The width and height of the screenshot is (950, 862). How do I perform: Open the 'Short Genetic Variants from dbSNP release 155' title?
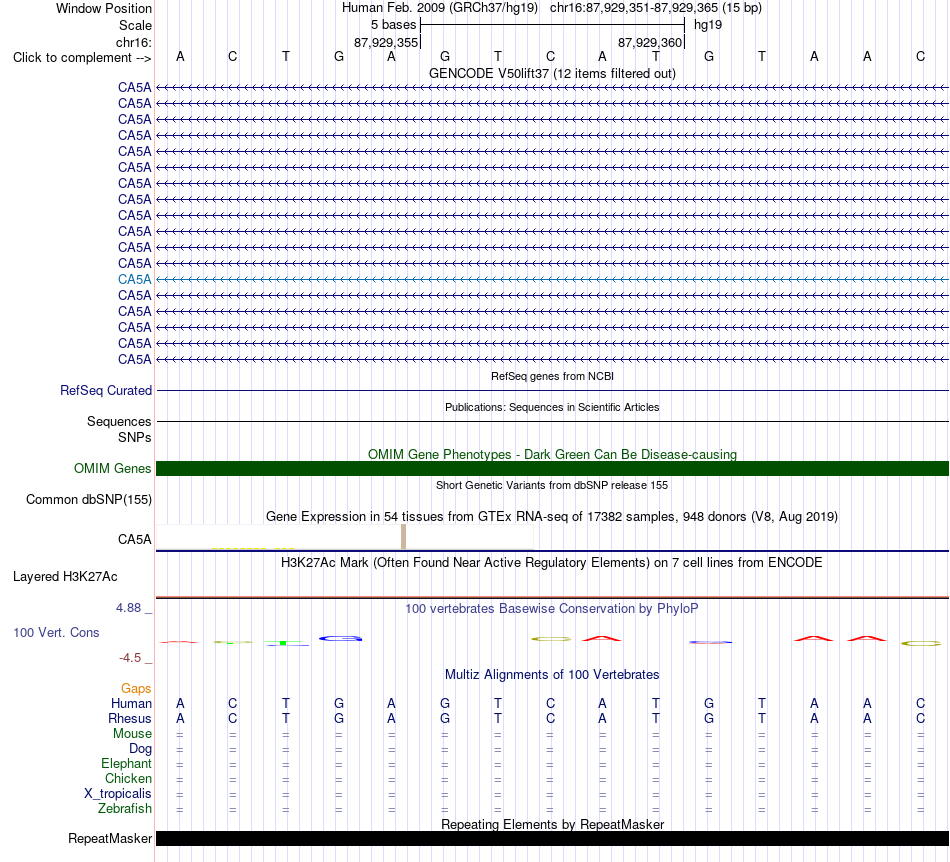[552, 485]
